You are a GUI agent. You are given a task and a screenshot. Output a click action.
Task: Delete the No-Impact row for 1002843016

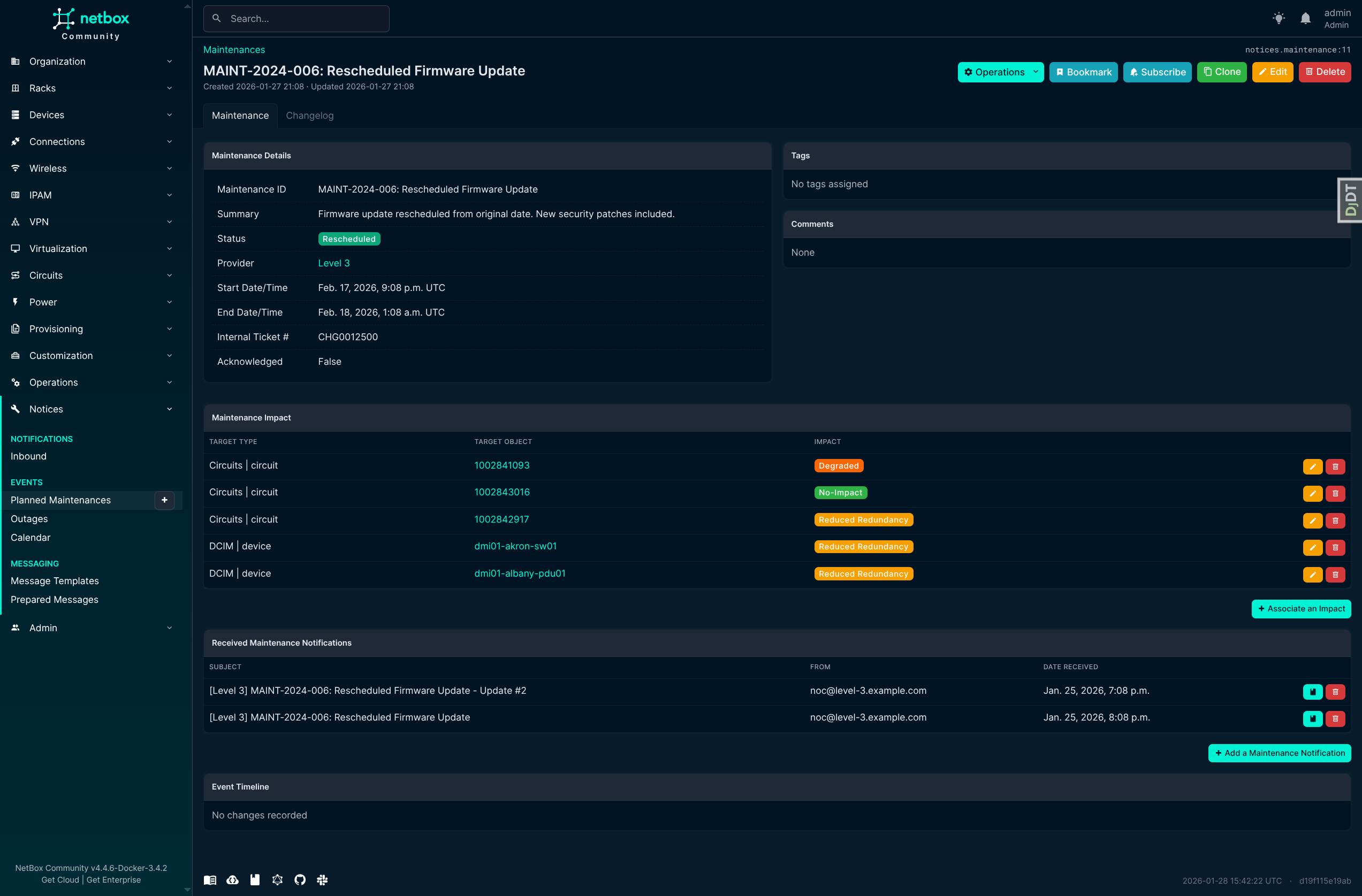tap(1335, 493)
